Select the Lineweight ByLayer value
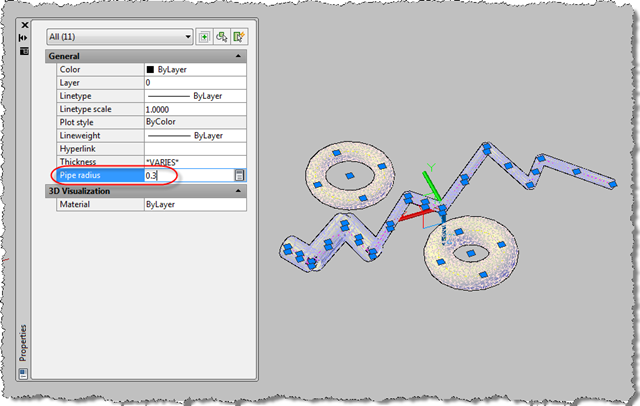This screenshot has height=406, width=640. point(190,135)
